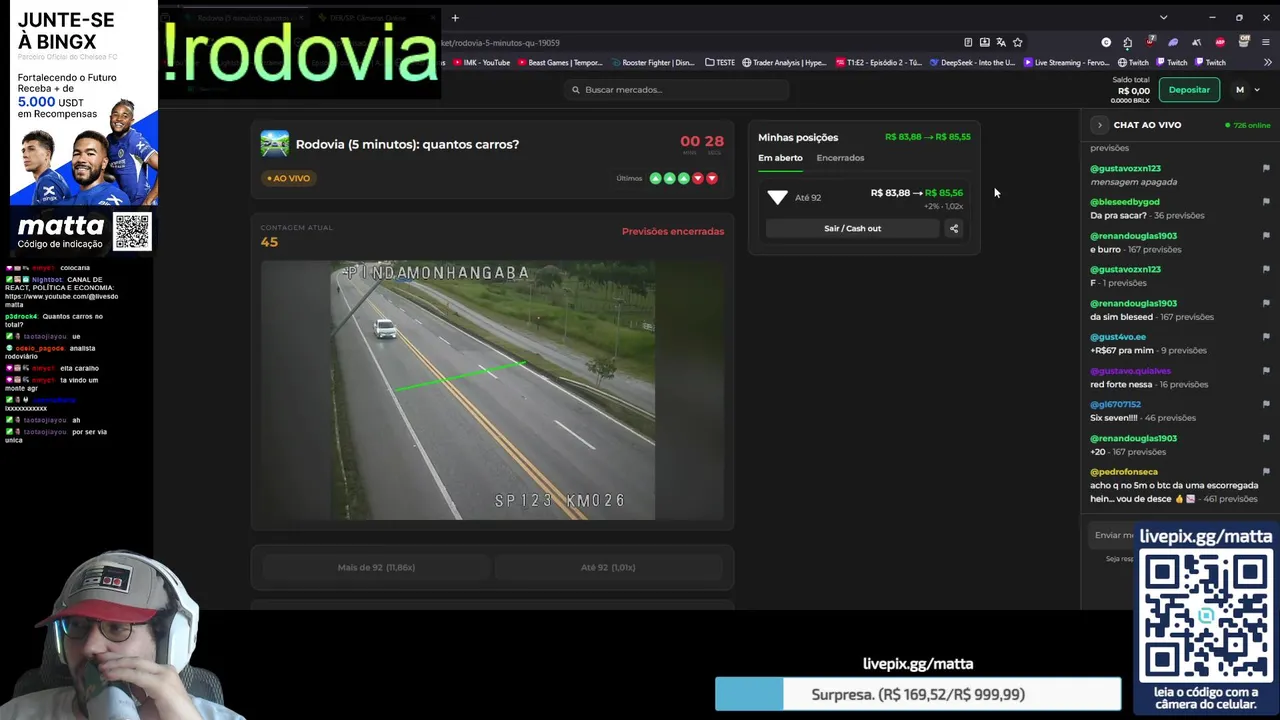Flag the 'red forte nessa' message
The height and width of the screenshot is (720, 1280).
pos(1266,371)
